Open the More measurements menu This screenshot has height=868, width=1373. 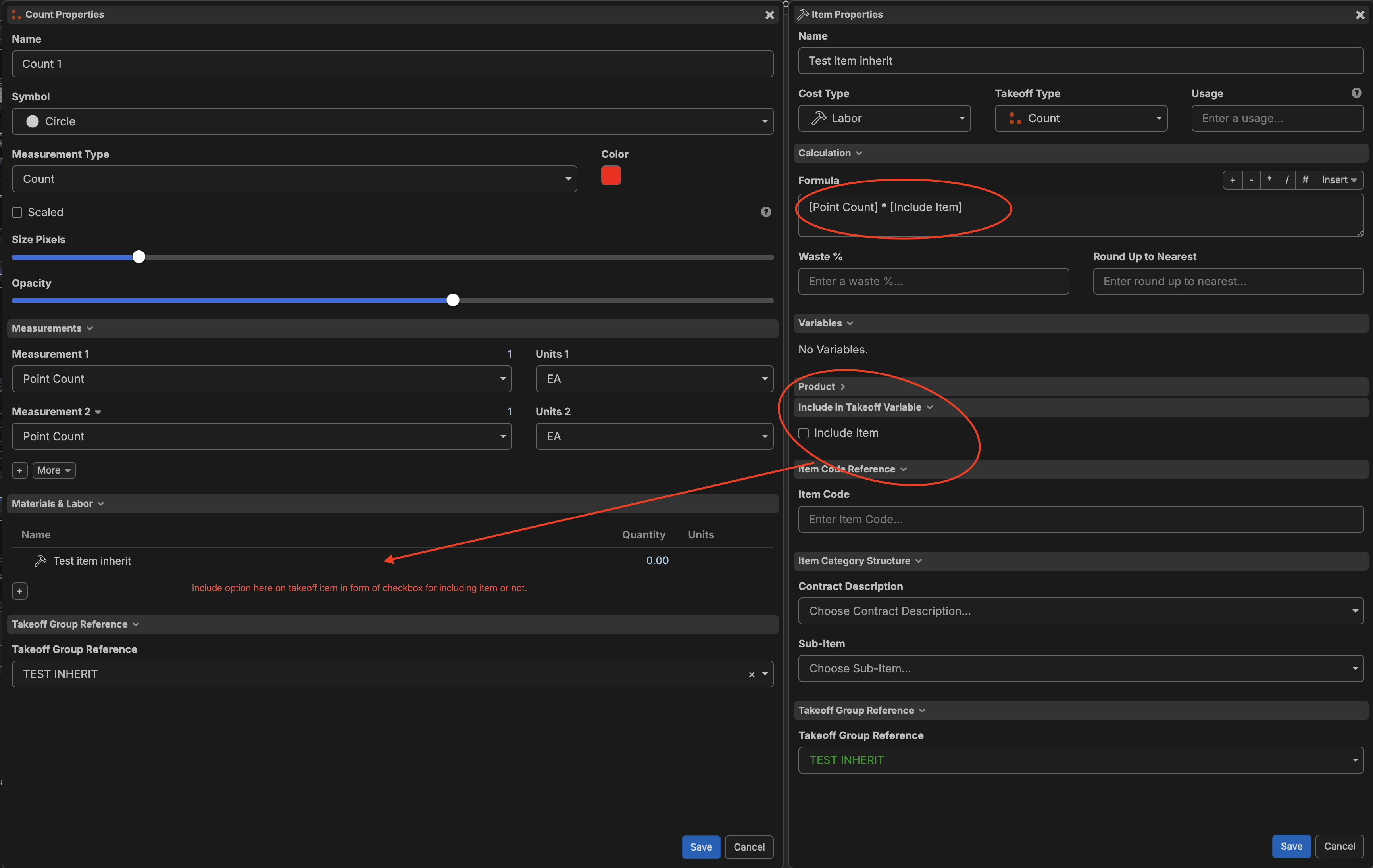pos(54,470)
